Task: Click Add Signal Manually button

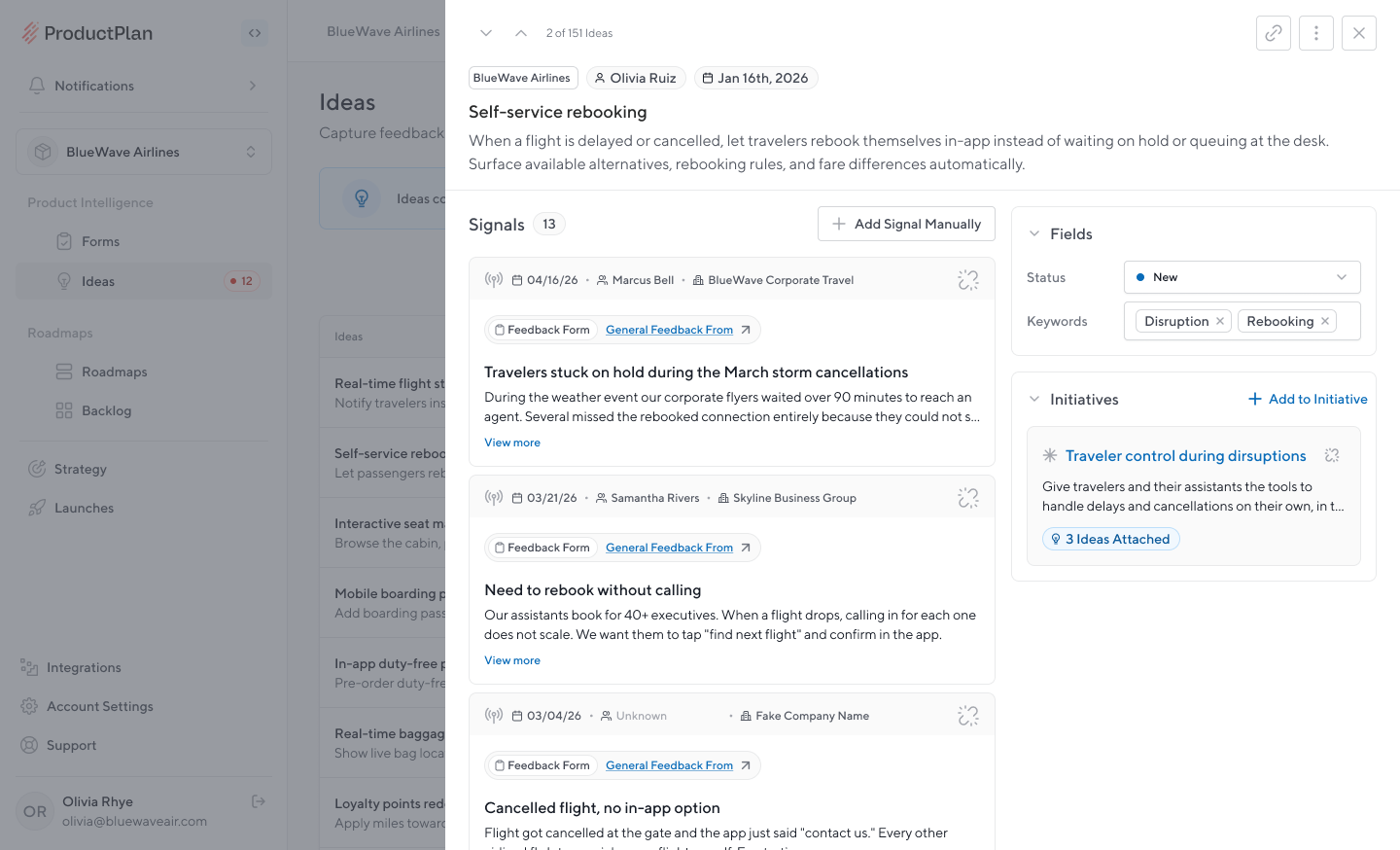Action: tap(906, 224)
